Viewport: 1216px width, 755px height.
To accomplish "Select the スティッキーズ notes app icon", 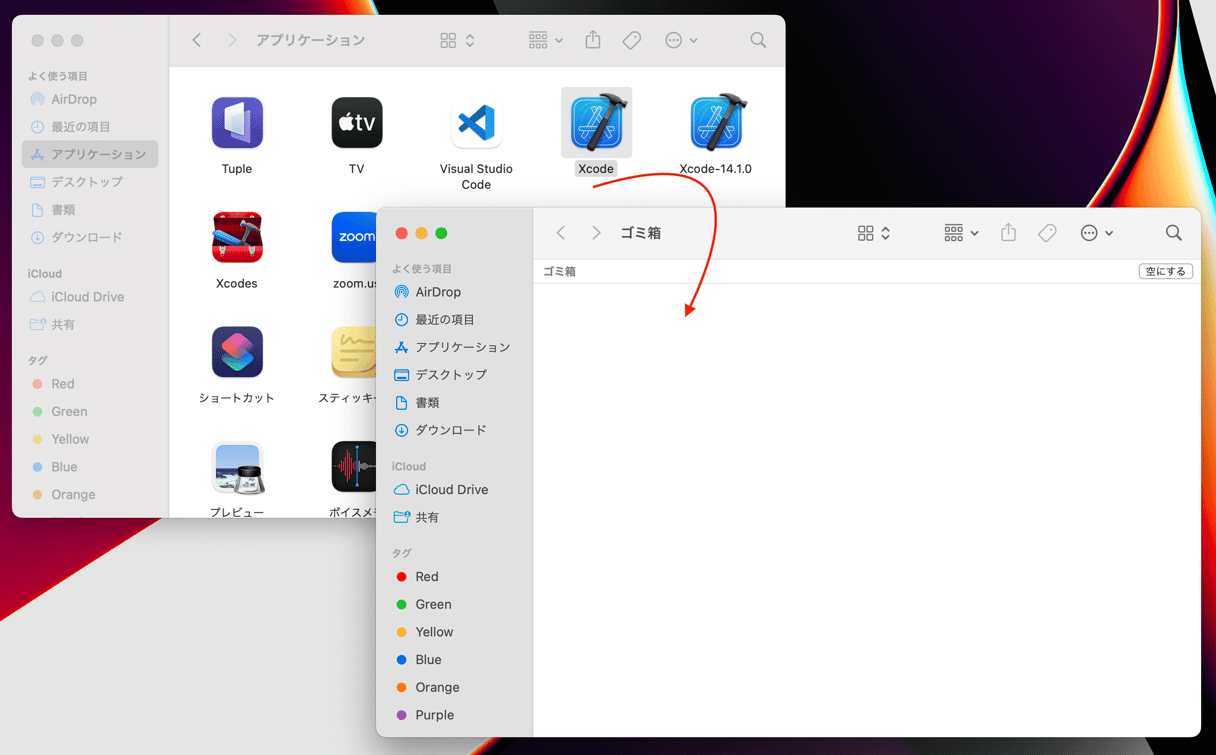I will click(354, 352).
